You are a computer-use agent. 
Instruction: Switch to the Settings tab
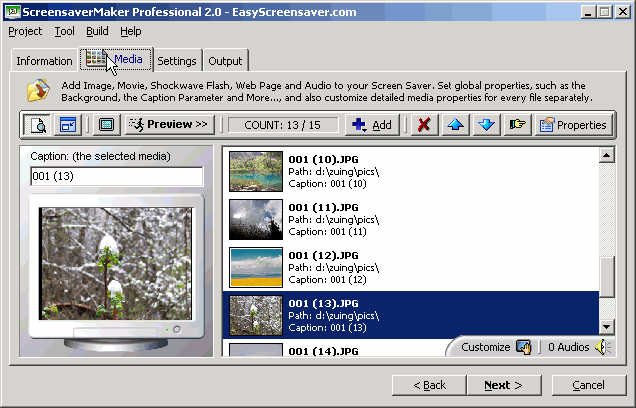coord(177,61)
